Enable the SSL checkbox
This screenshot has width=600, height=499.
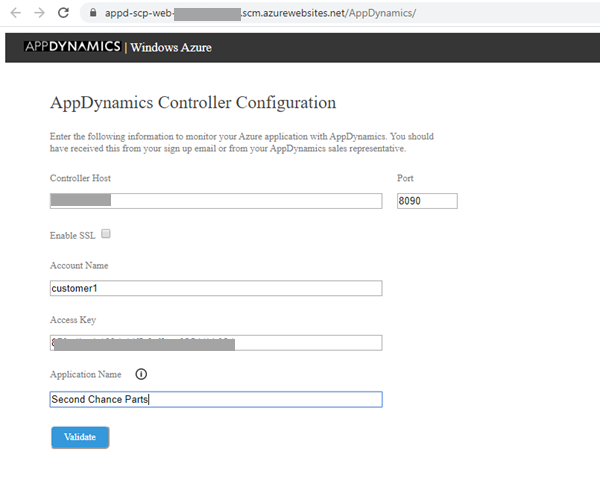(106, 234)
